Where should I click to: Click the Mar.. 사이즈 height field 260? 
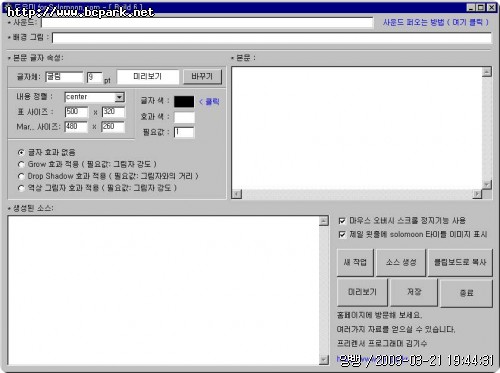113,127
